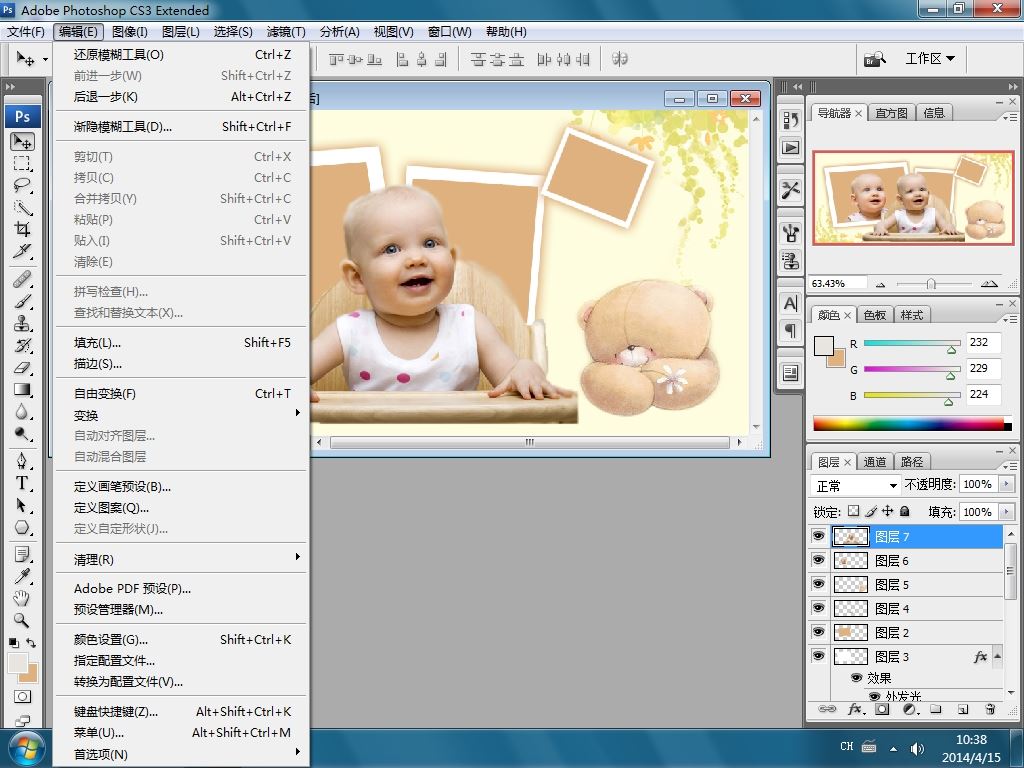
Task: Toggle Quick Mask mode icon
Action: (22, 696)
